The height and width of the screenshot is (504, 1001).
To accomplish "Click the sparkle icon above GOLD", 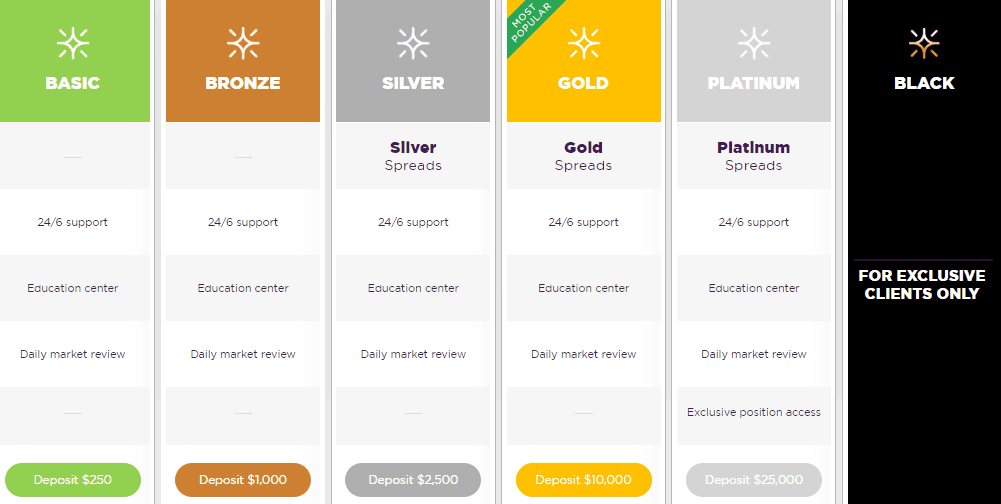I will pos(583,43).
